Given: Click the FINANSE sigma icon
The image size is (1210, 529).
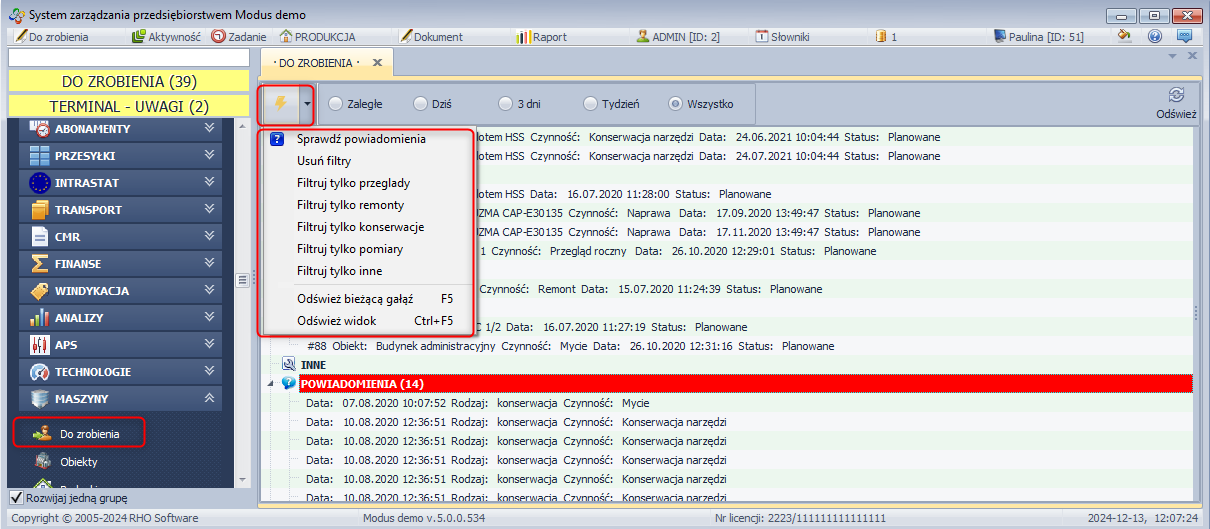Looking at the screenshot, I should tap(40, 264).
